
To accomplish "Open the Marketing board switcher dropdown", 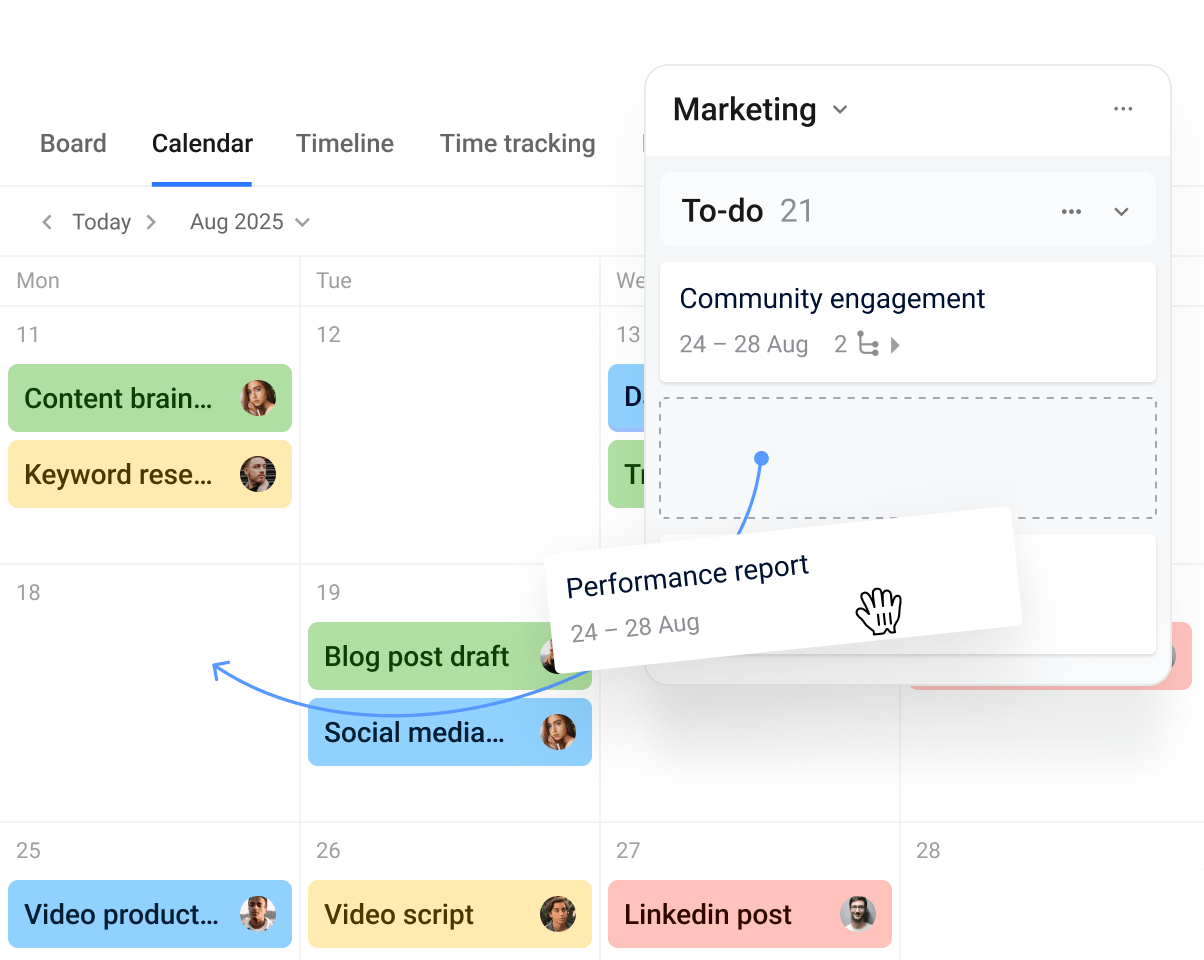I will click(x=840, y=110).
